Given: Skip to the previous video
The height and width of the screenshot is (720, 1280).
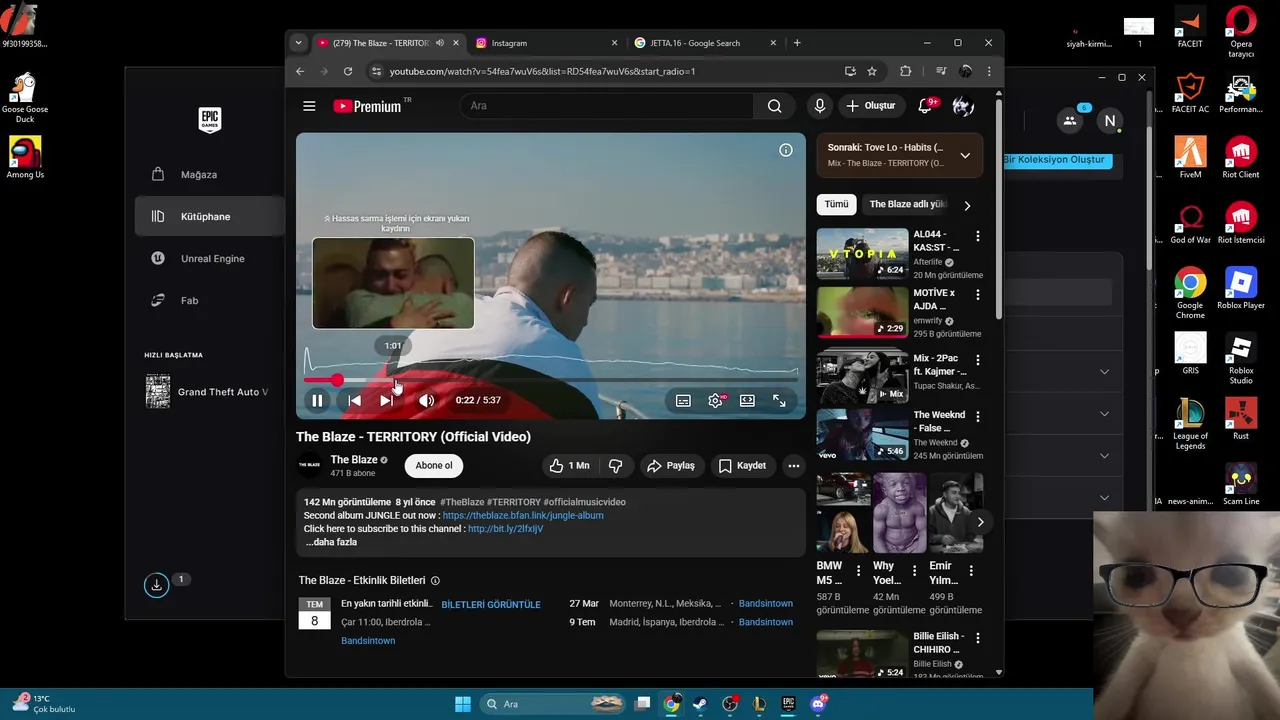Looking at the screenshot, I should coord(354,400).
